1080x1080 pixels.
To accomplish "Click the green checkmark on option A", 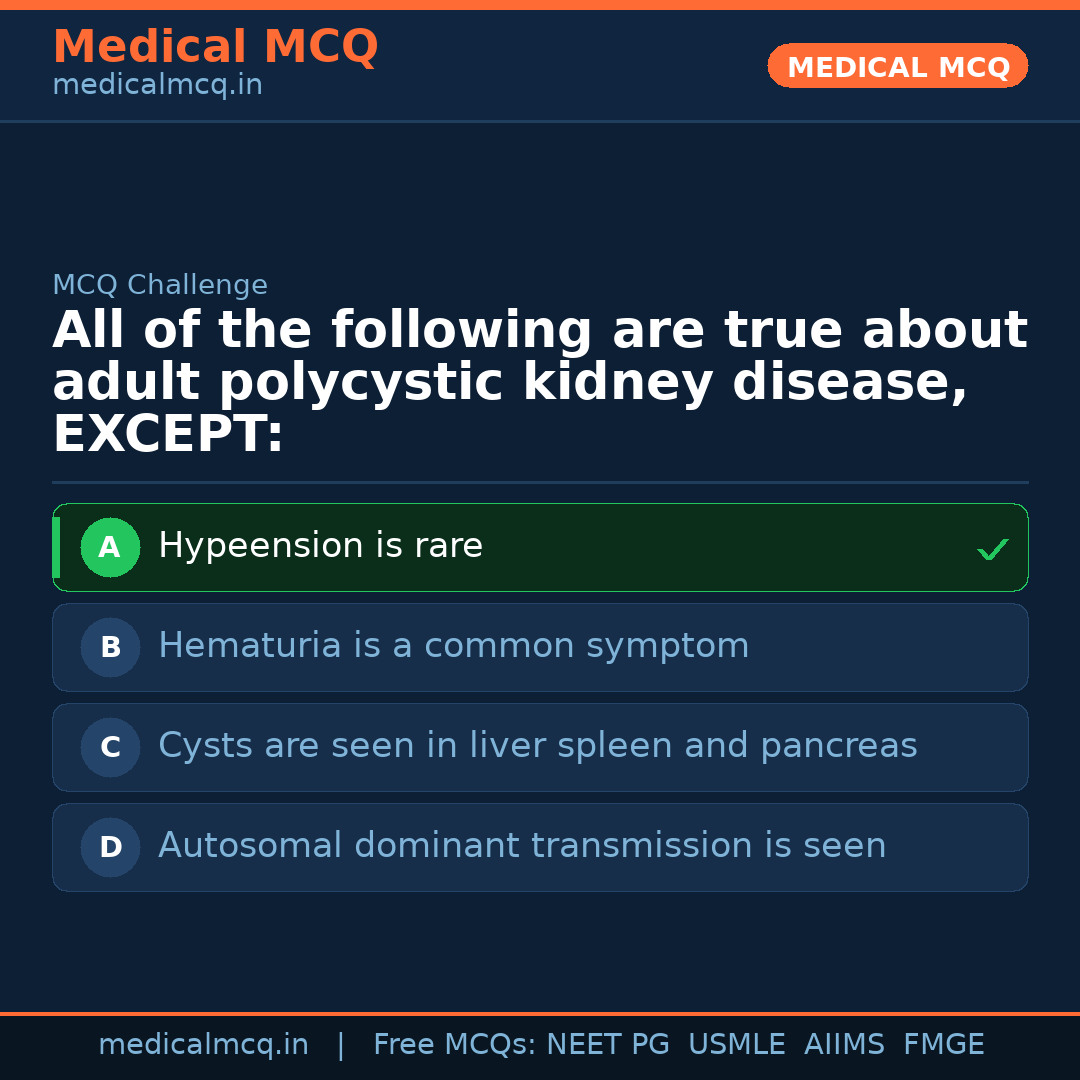I will (992, 549).
